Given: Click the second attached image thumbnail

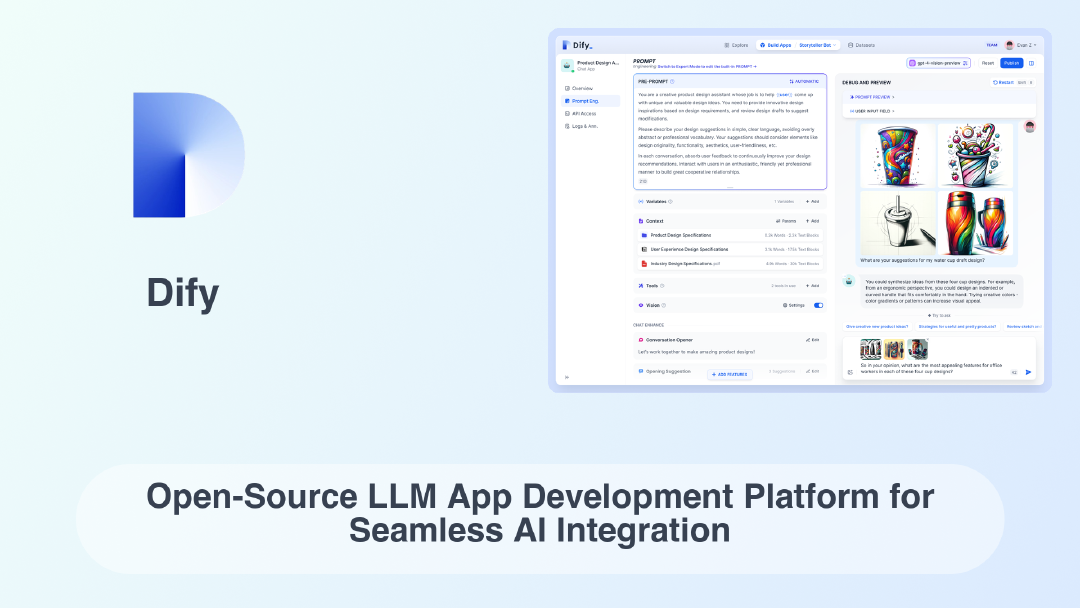Looking at the screenshot, I should click(x=894, y=349).
